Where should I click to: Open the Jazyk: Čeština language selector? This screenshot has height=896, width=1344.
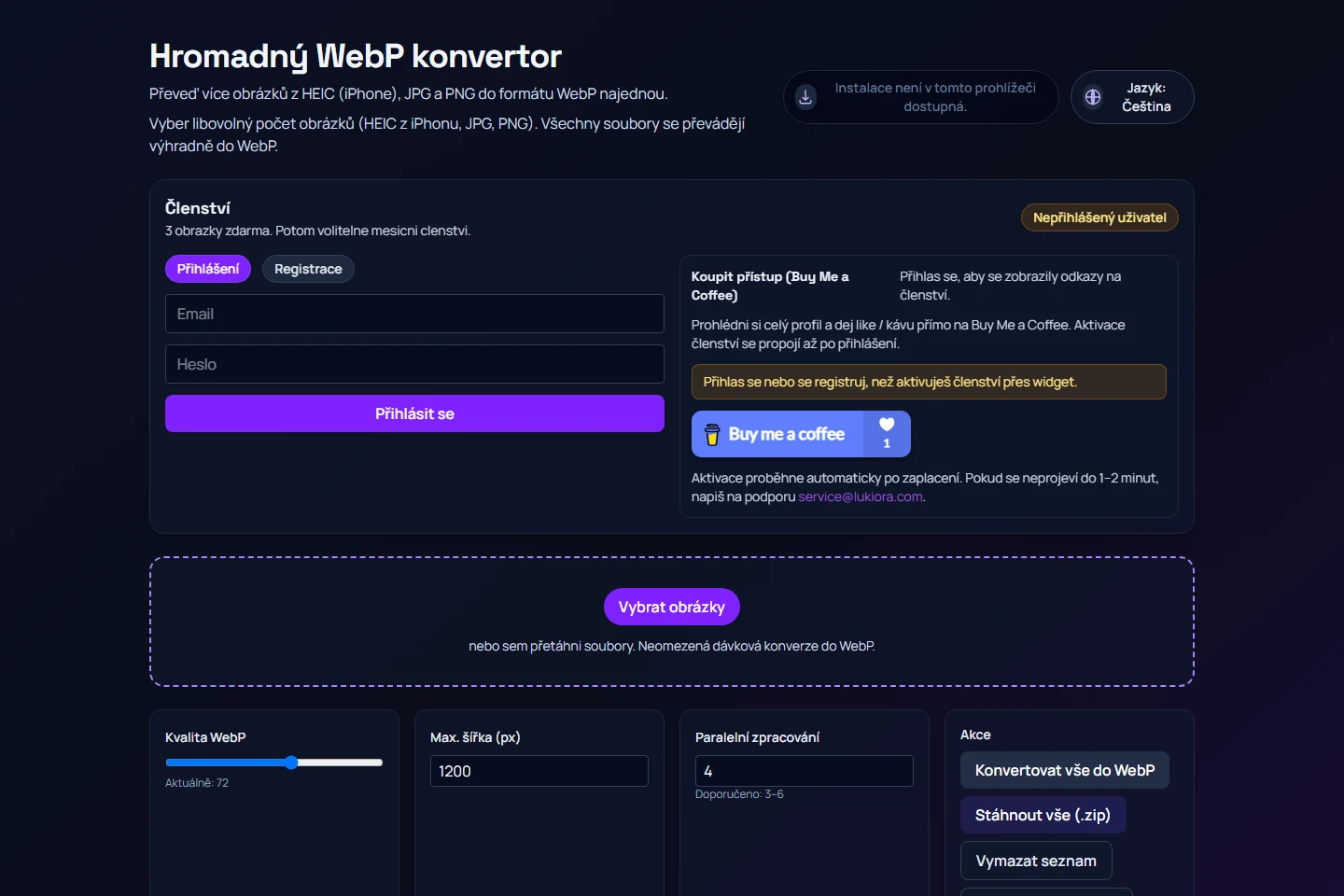1132,97
